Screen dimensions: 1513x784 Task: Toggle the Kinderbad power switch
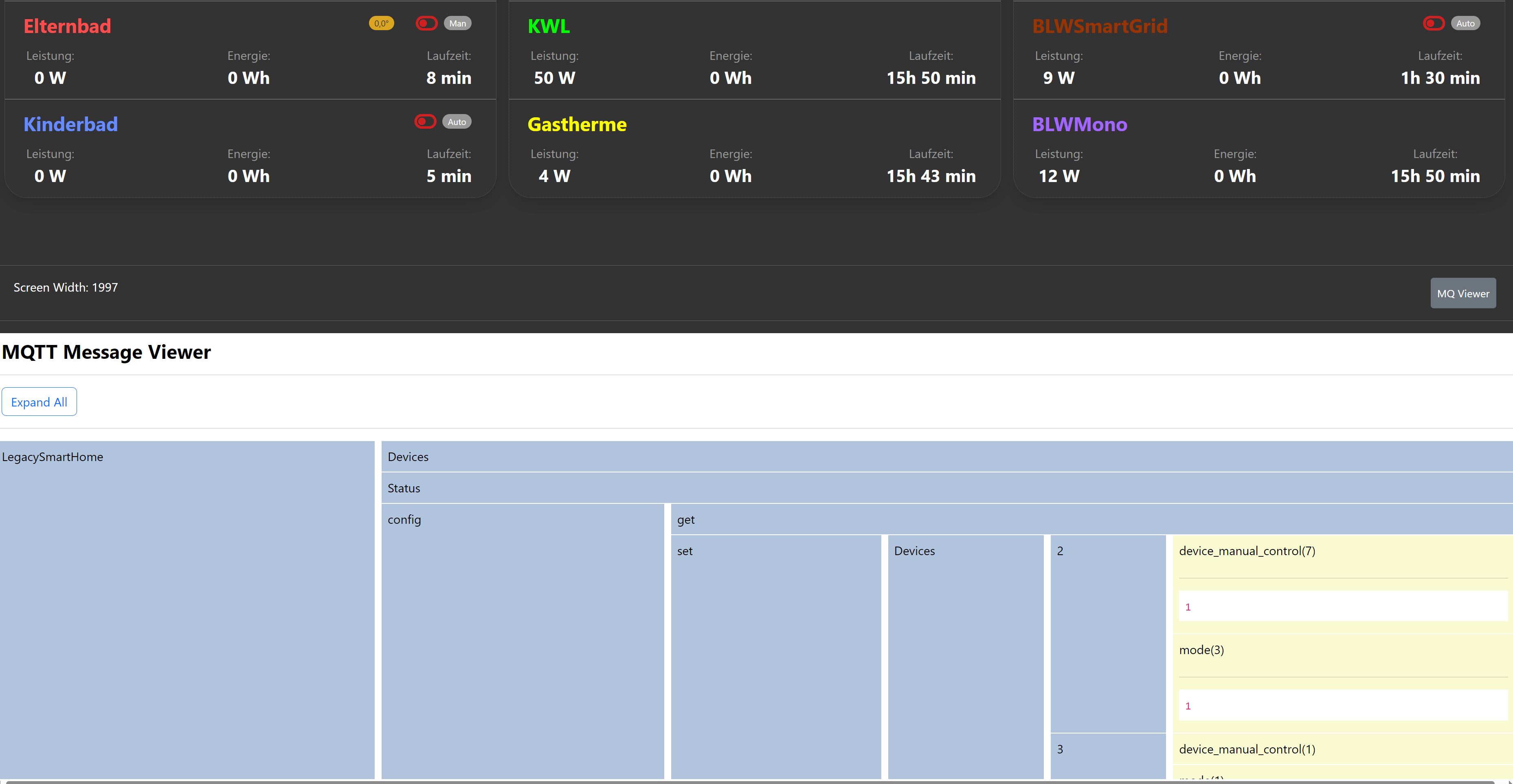425,121
